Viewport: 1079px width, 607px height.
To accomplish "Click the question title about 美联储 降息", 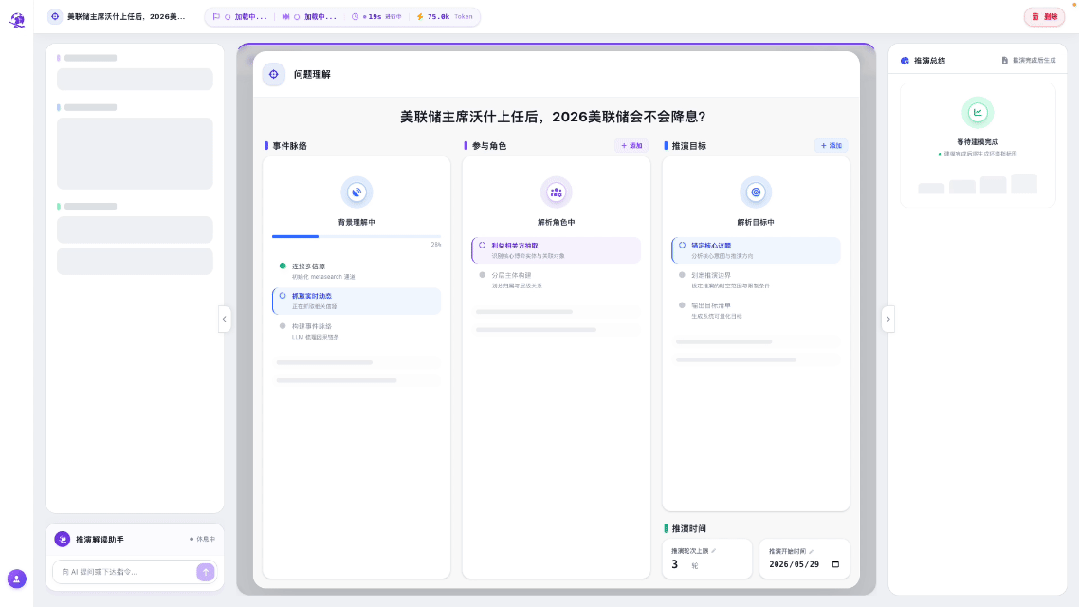I will click(x=553, y=116).
